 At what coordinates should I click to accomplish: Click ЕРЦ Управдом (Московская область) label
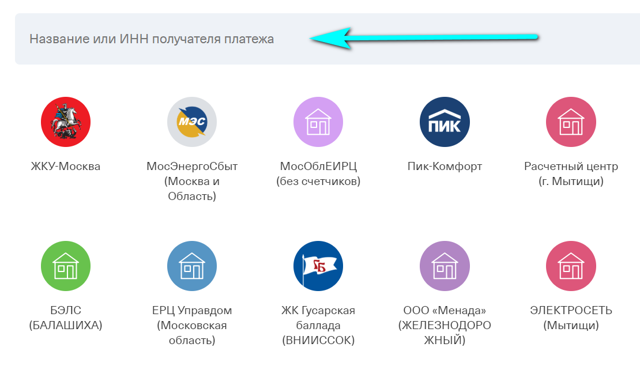[x=192, y=325]
